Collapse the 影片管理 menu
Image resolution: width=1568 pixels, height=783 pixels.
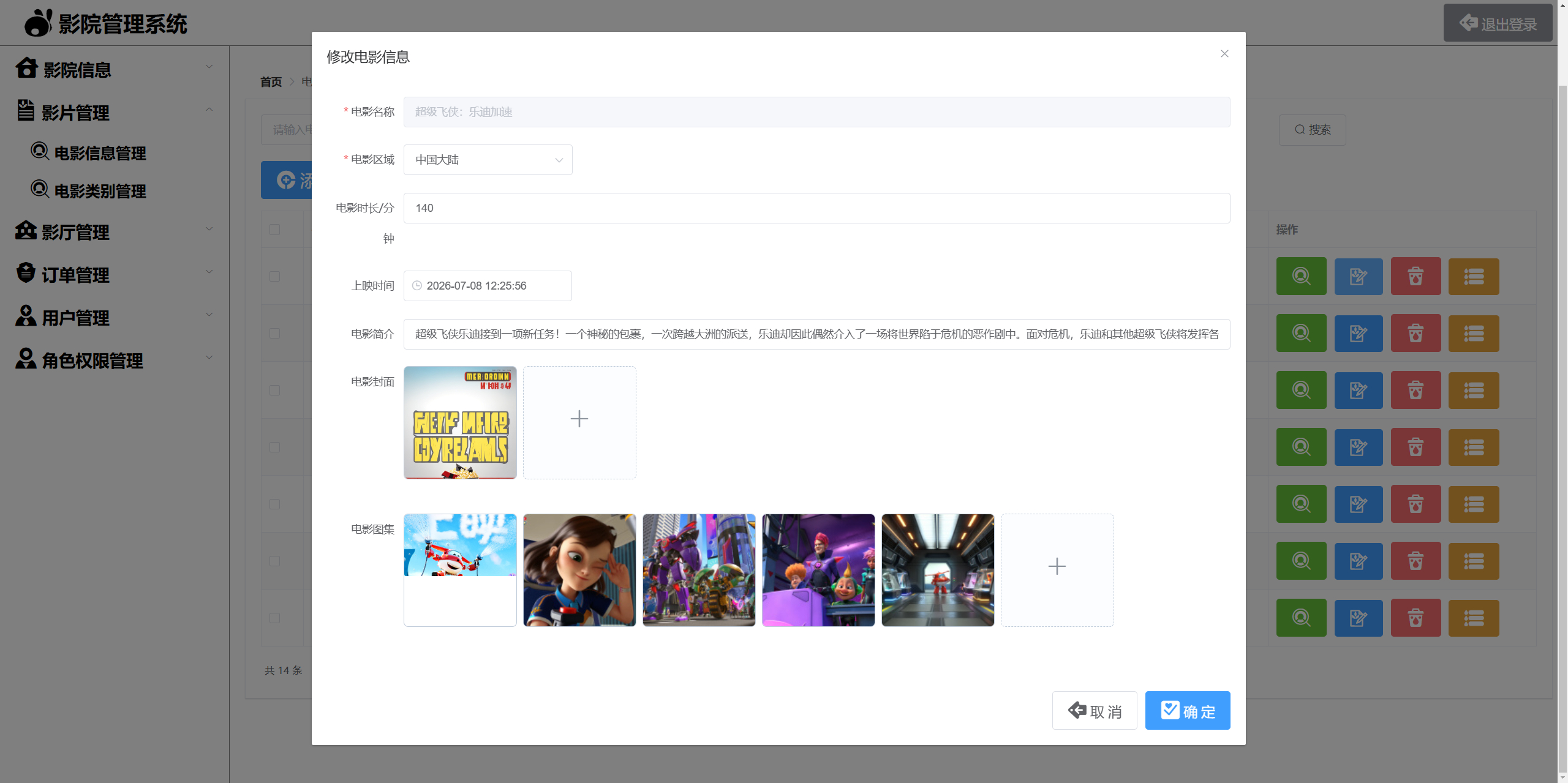click(x=115, y=111)
